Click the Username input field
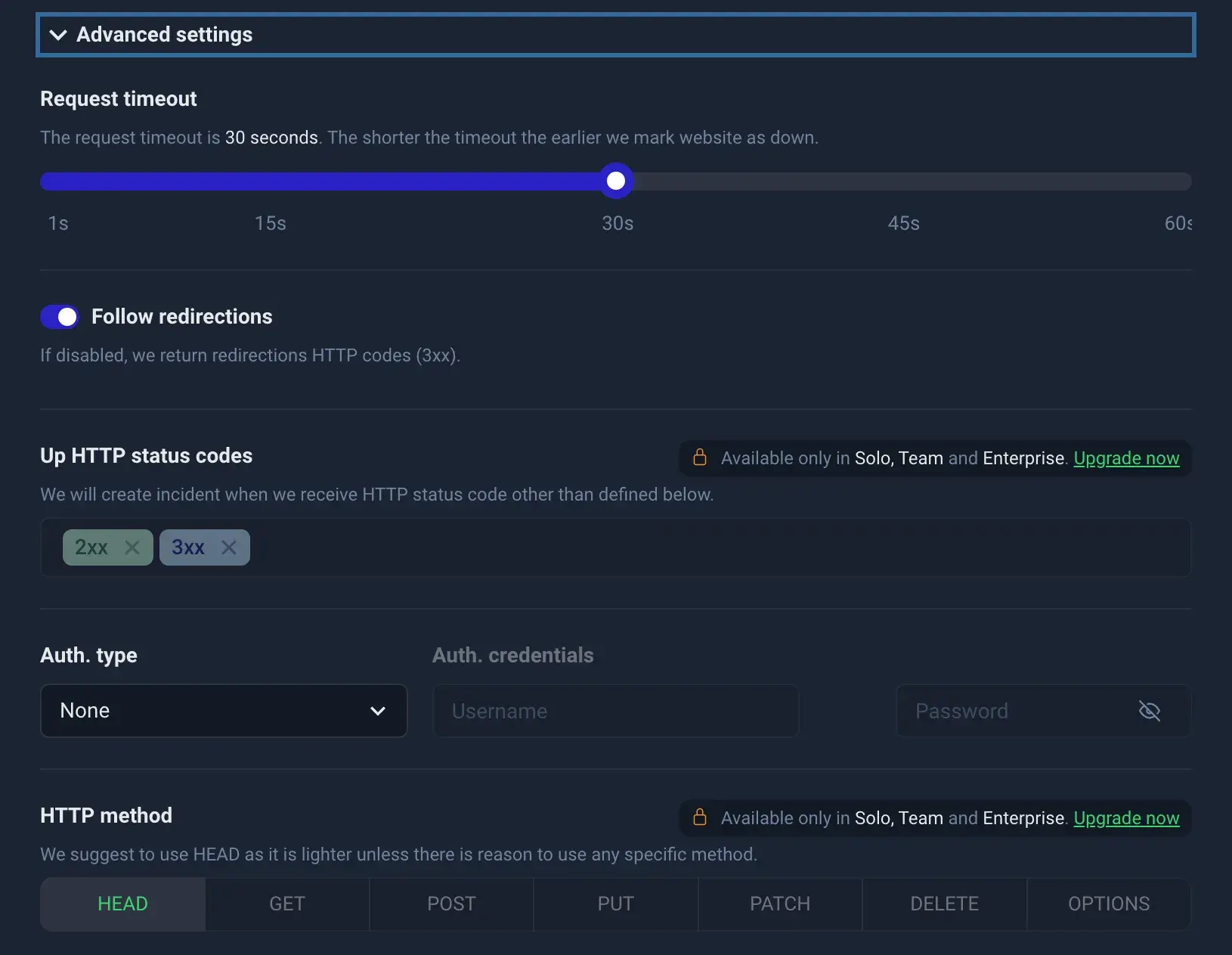This screenshot has width=1232, height=955. (x=615, y=711)
